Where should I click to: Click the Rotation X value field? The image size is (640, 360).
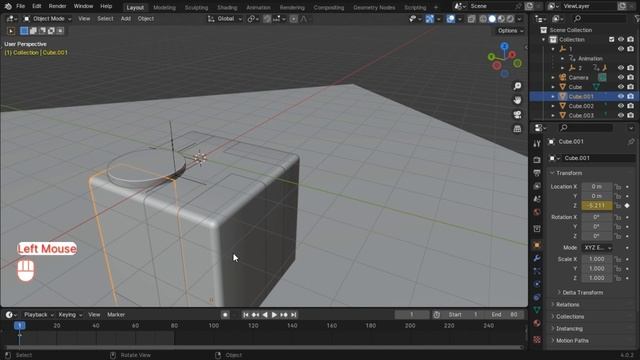click(597, 217)
